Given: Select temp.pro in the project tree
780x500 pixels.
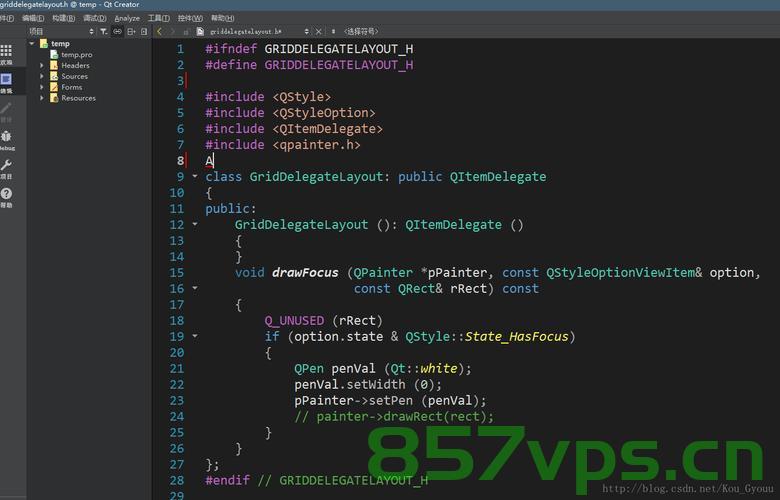Looking at the screenshot, I should click(x=77, y=55).
